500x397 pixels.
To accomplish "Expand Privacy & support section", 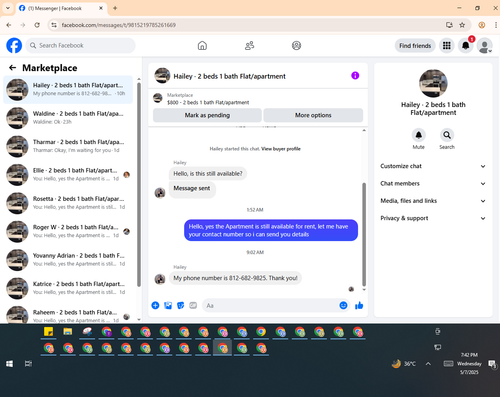I will coord(433,218).
